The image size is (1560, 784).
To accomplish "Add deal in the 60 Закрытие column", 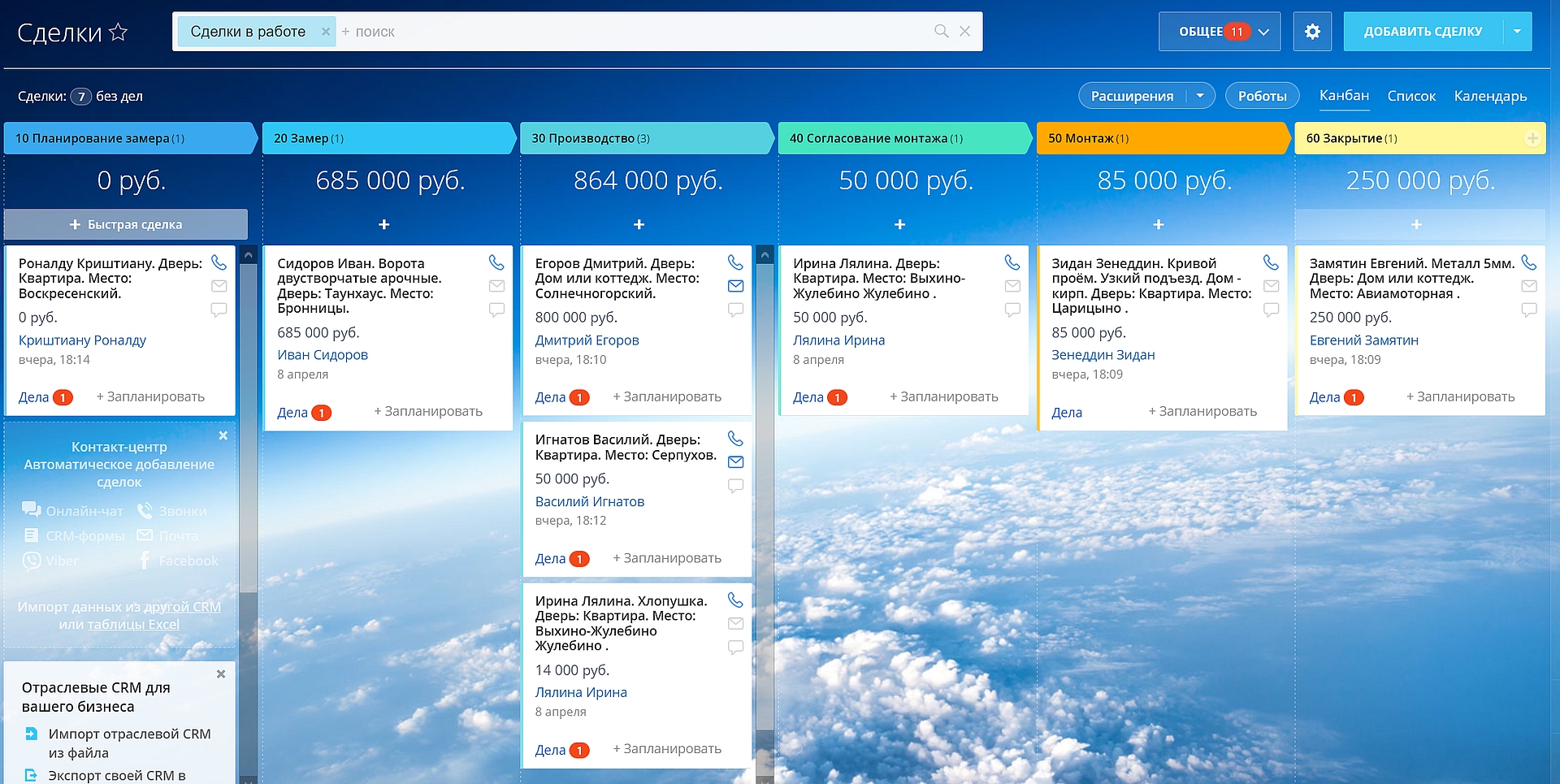I will click(x=1416, y=224).
